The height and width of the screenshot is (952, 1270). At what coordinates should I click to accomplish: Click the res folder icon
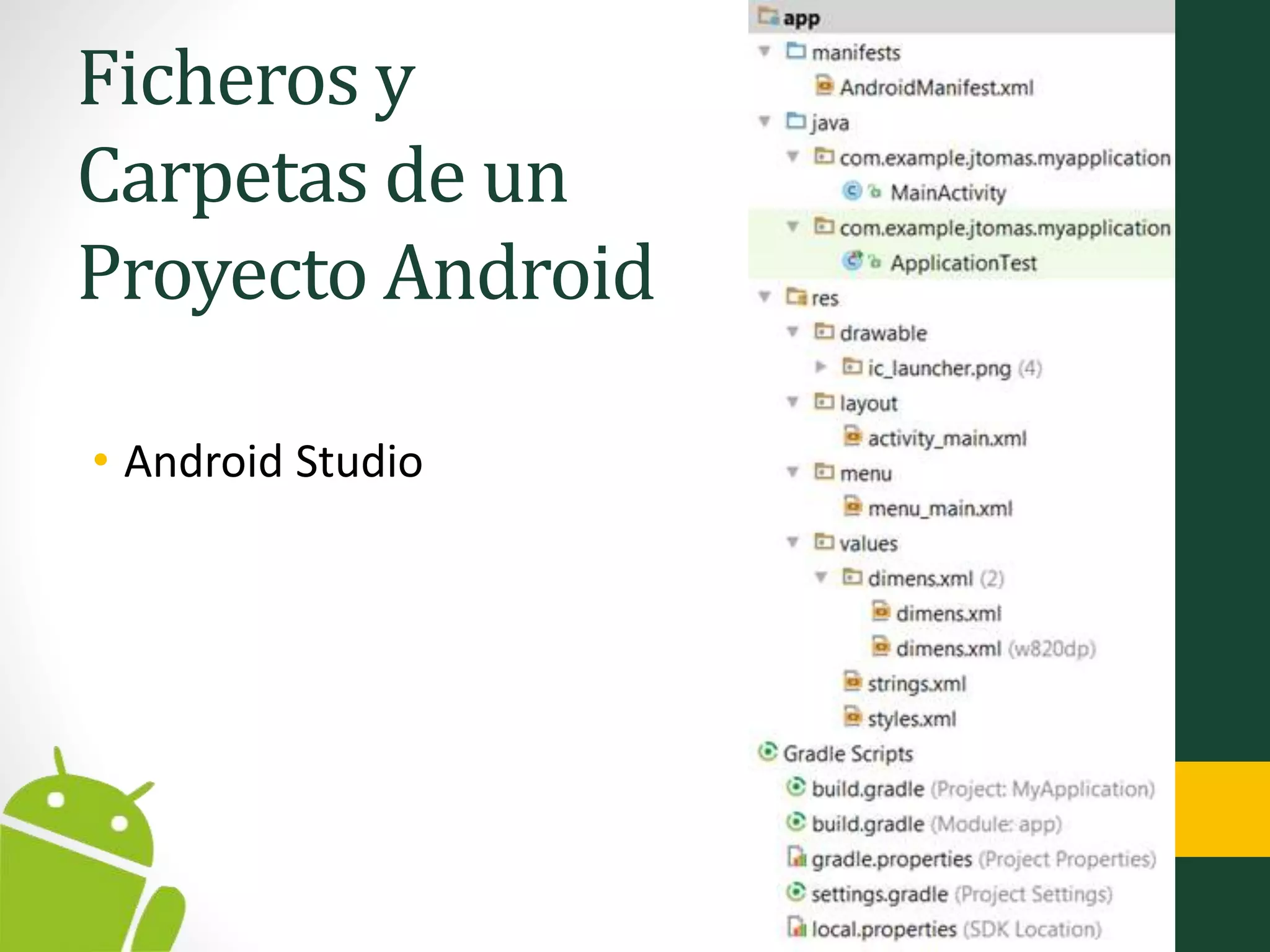(x=796, y=296)
